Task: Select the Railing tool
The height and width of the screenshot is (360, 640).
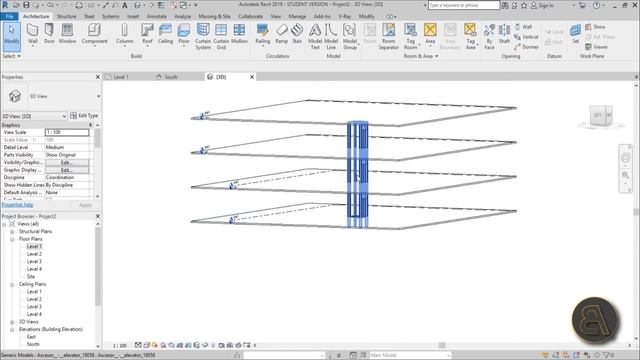Action: point(262,34)
